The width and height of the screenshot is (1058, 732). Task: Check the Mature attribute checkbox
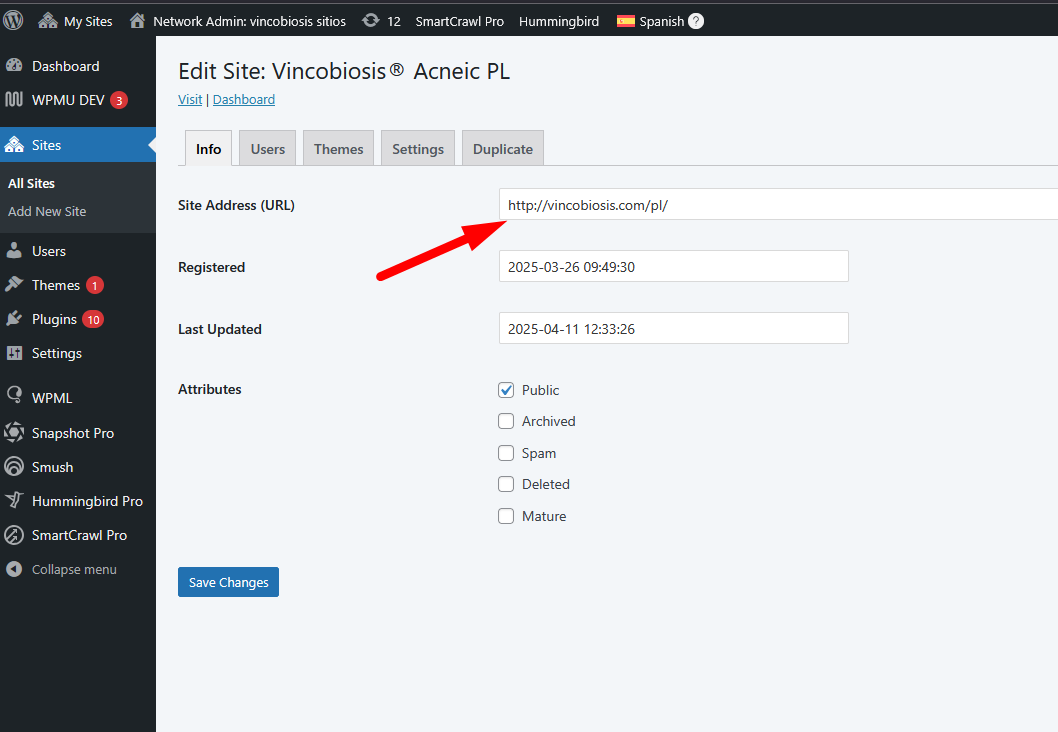click(506, 516)
